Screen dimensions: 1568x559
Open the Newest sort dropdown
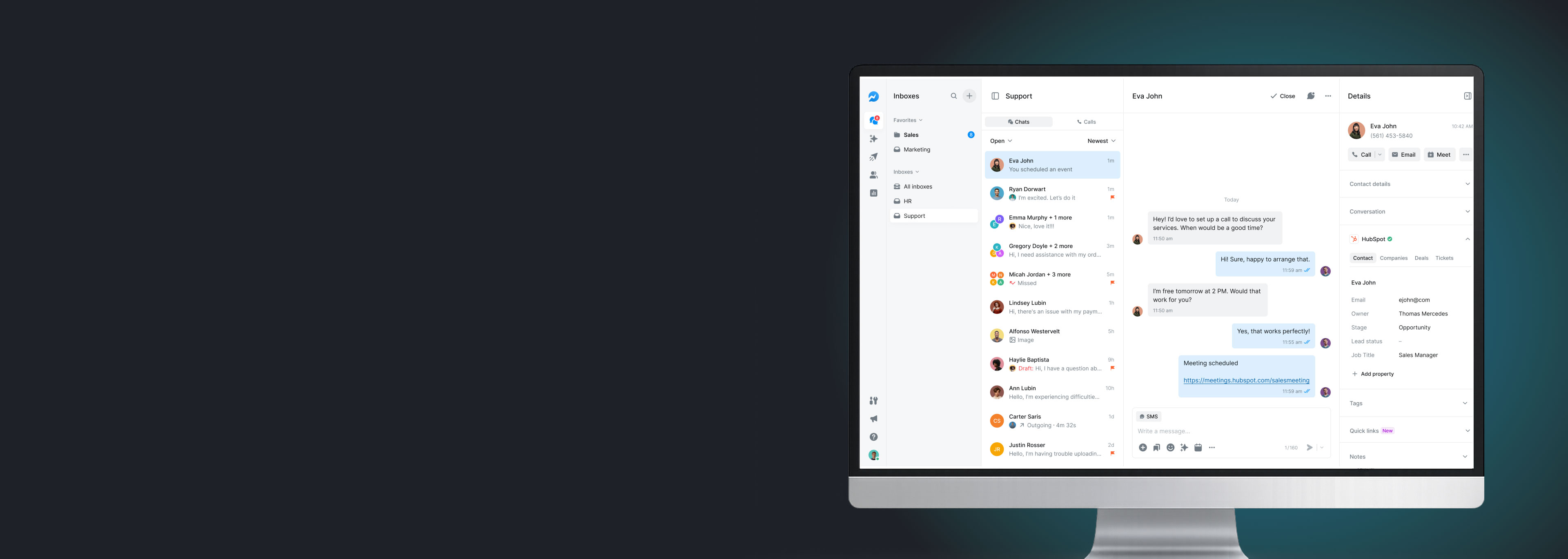point(1101,141)
